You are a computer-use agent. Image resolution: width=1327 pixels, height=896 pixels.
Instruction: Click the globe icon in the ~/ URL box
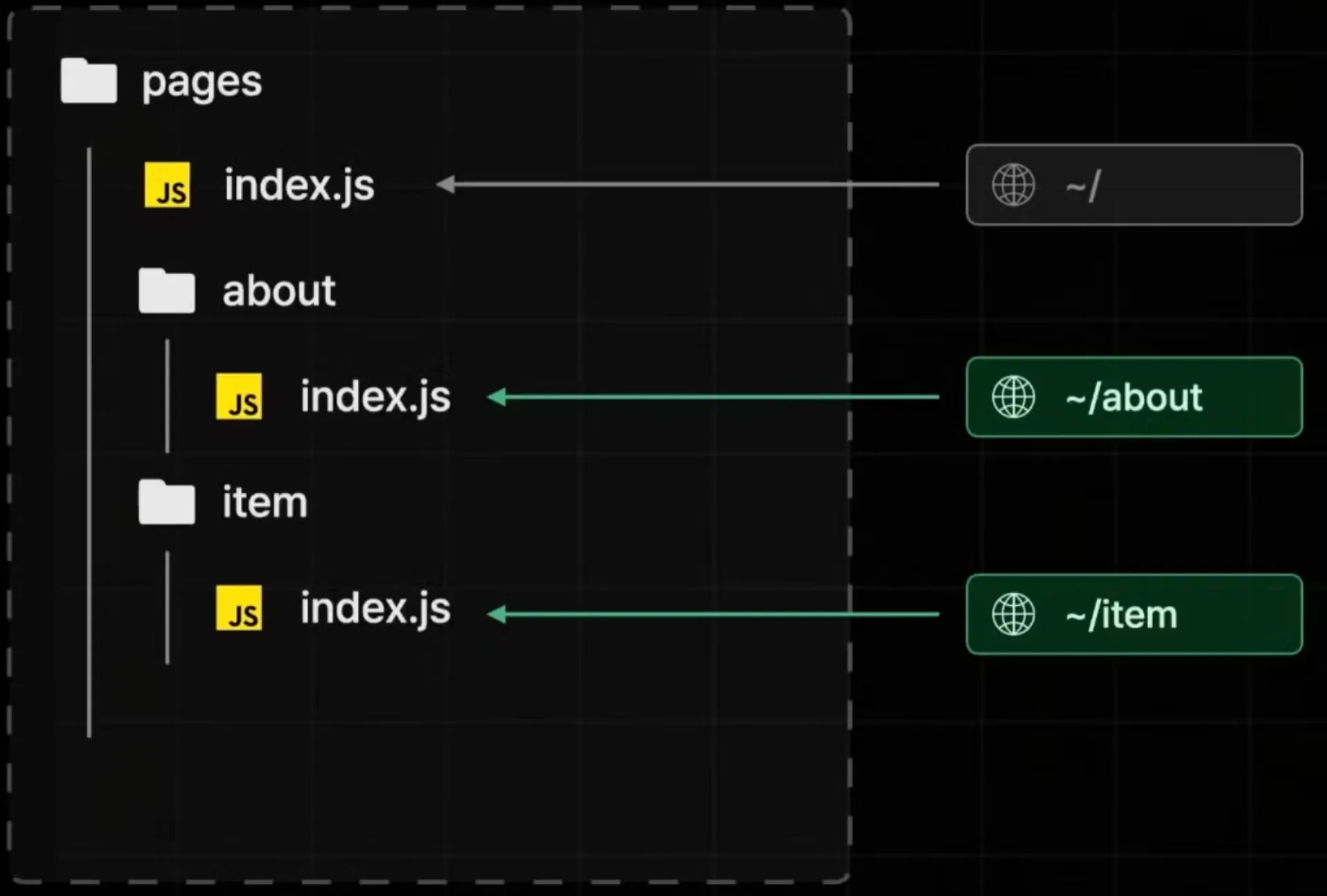(x=1013, y=185)
